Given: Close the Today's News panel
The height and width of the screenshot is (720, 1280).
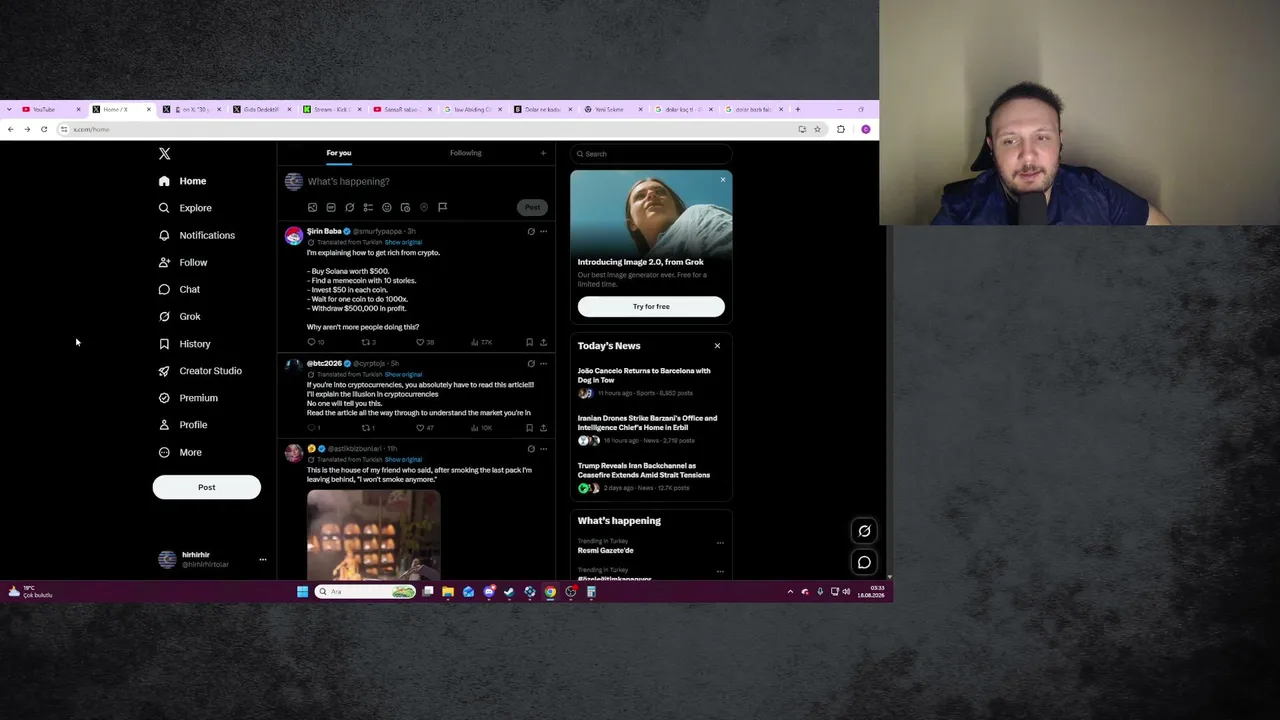Looking at the screenshot, I should click(717, 346).
